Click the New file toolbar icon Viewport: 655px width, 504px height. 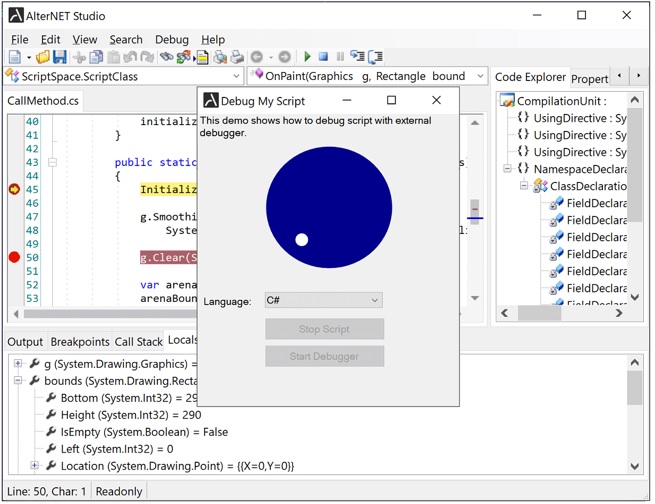(x=15, y=58)
